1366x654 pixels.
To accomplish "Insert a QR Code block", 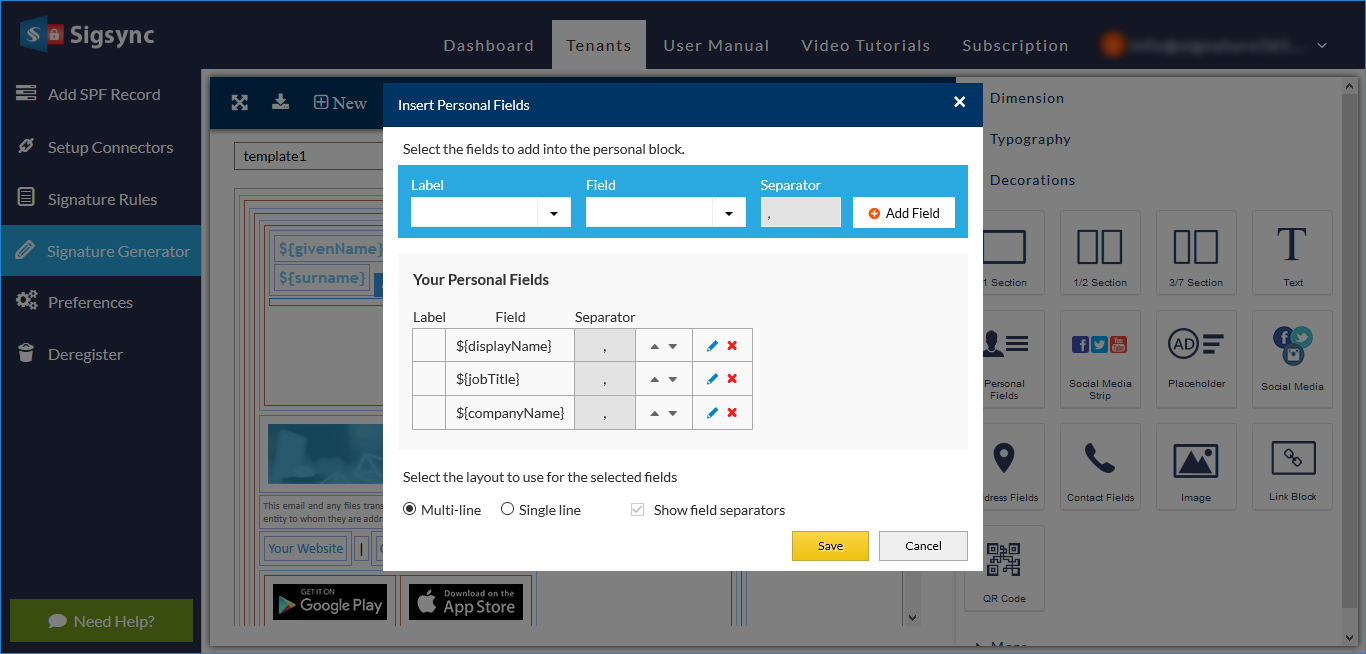I will [x=1004, y=568].
